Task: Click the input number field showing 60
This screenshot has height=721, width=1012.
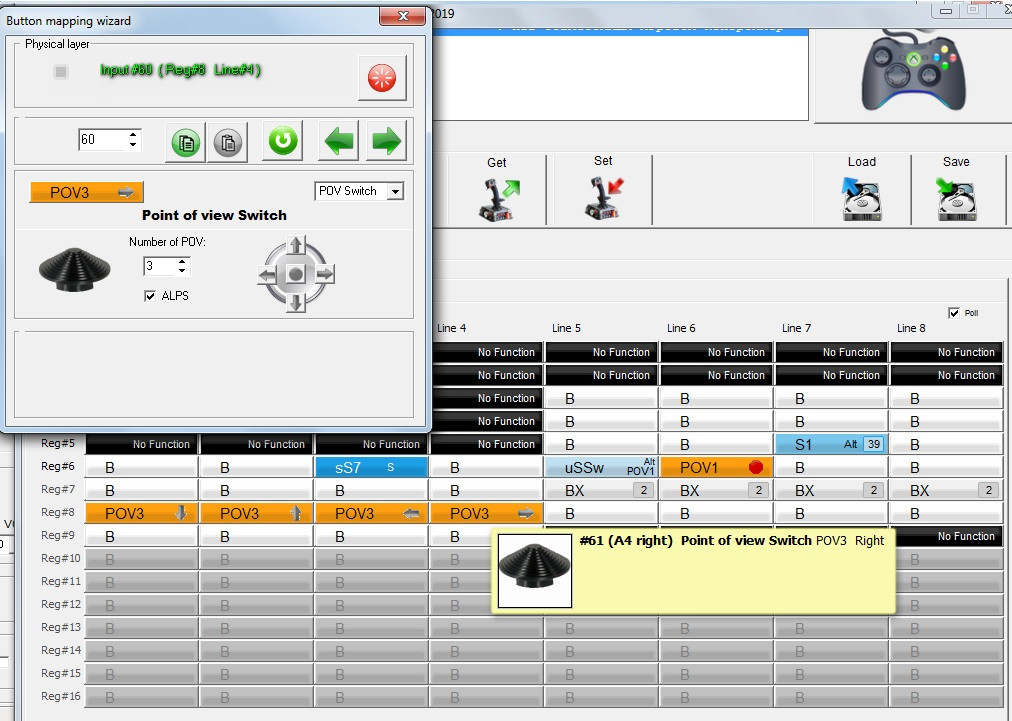Action: [x=102, y=139]
